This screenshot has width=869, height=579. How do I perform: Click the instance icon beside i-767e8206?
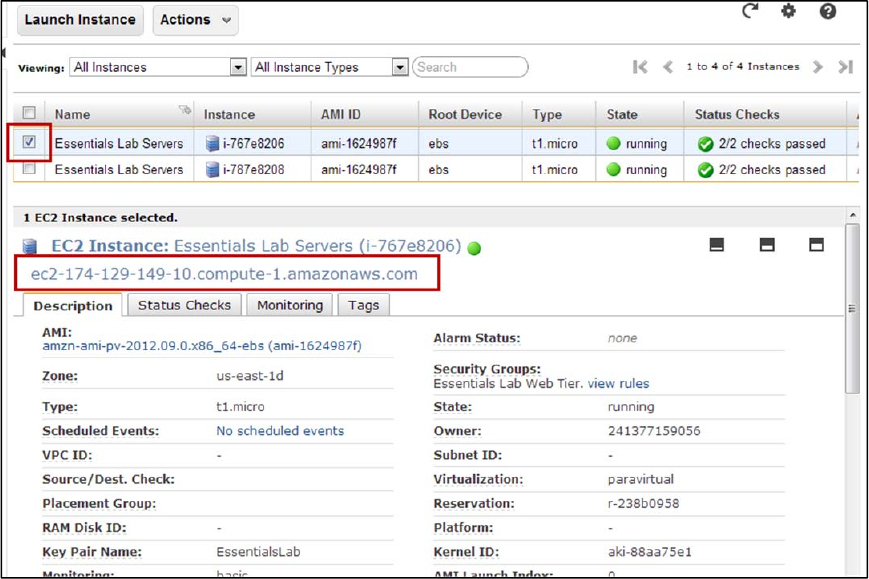pyautogui.click(x=212, y=144)
